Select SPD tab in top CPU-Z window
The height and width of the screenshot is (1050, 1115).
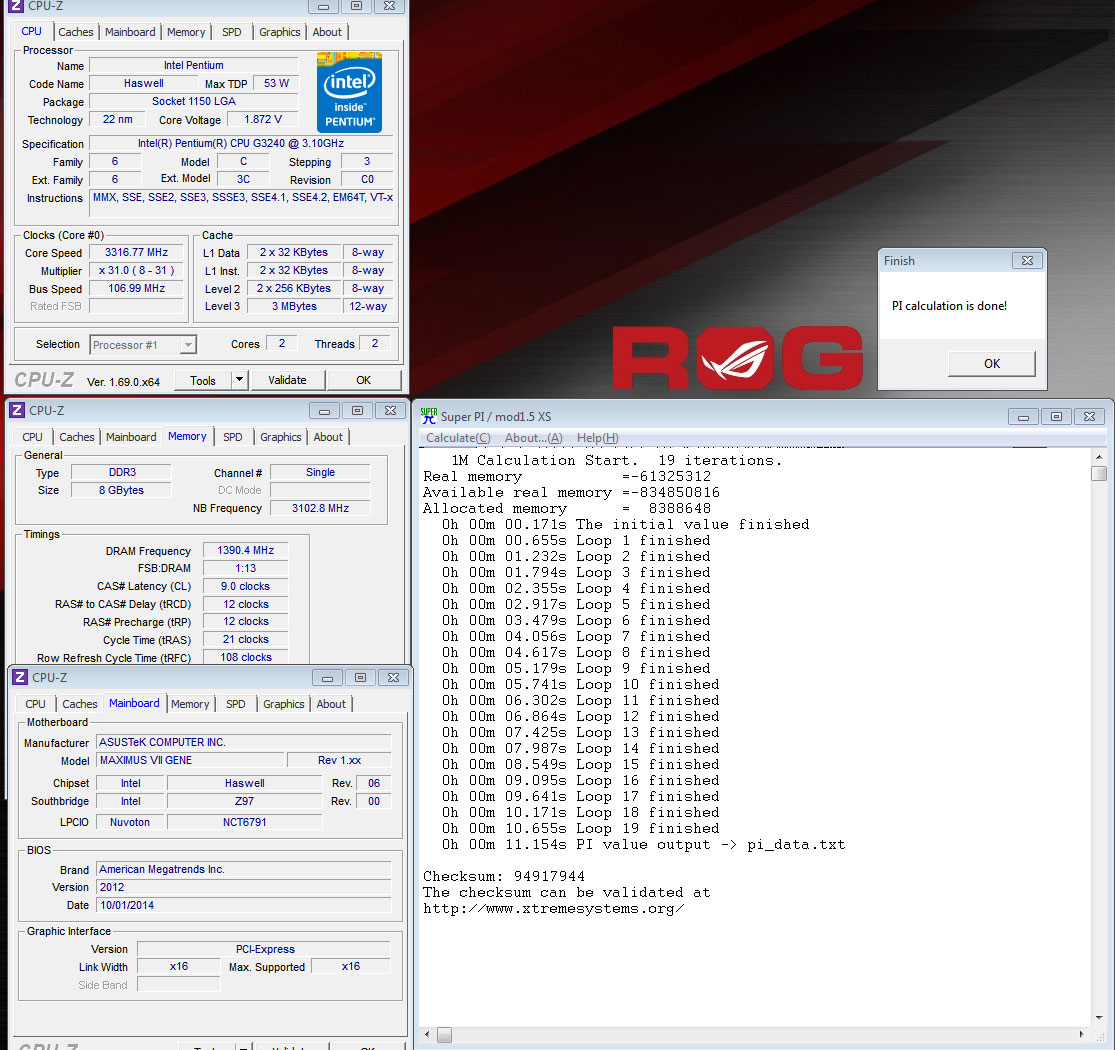pyautogui.click(x=232, y=32)
